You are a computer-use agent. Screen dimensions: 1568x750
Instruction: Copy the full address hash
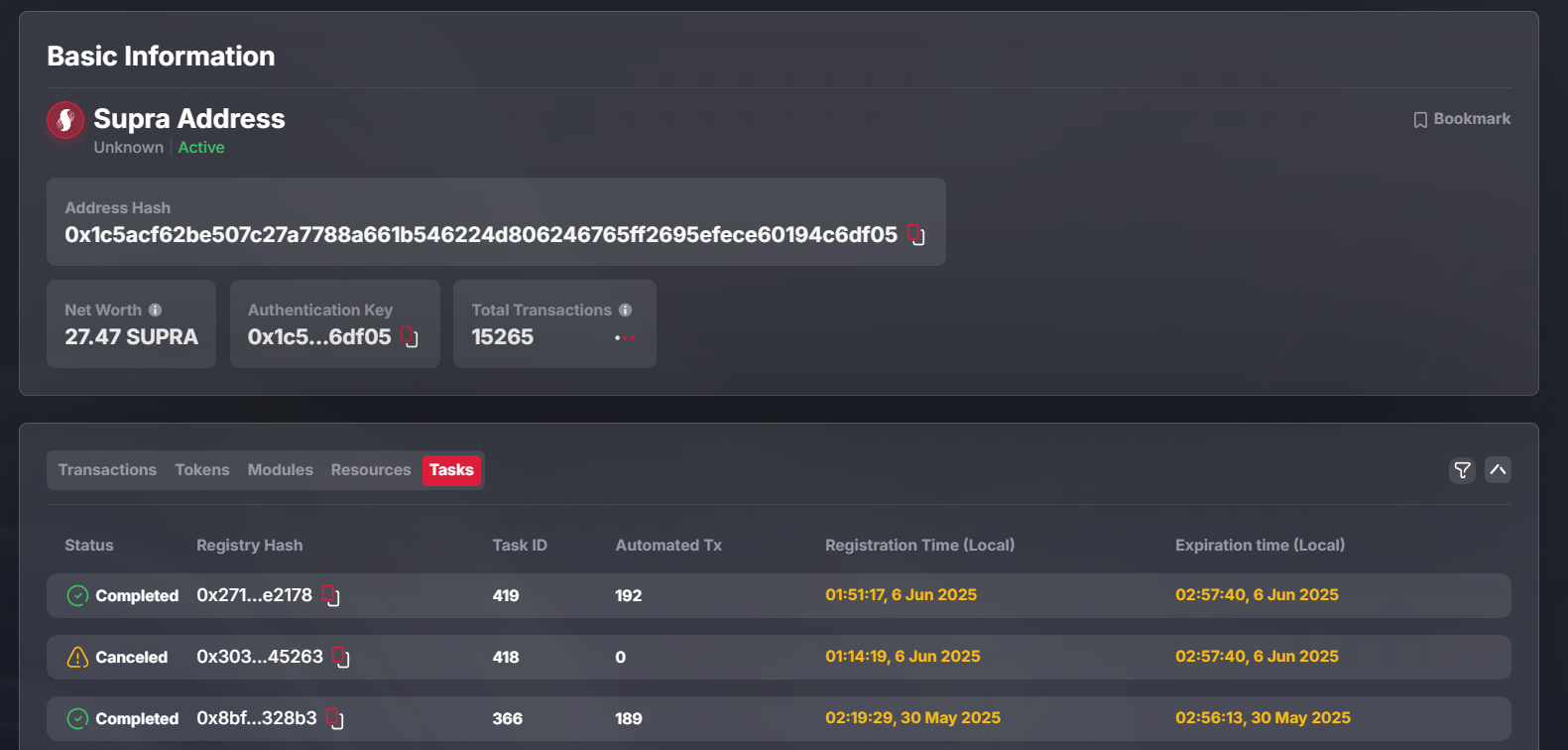coord(916,235)
